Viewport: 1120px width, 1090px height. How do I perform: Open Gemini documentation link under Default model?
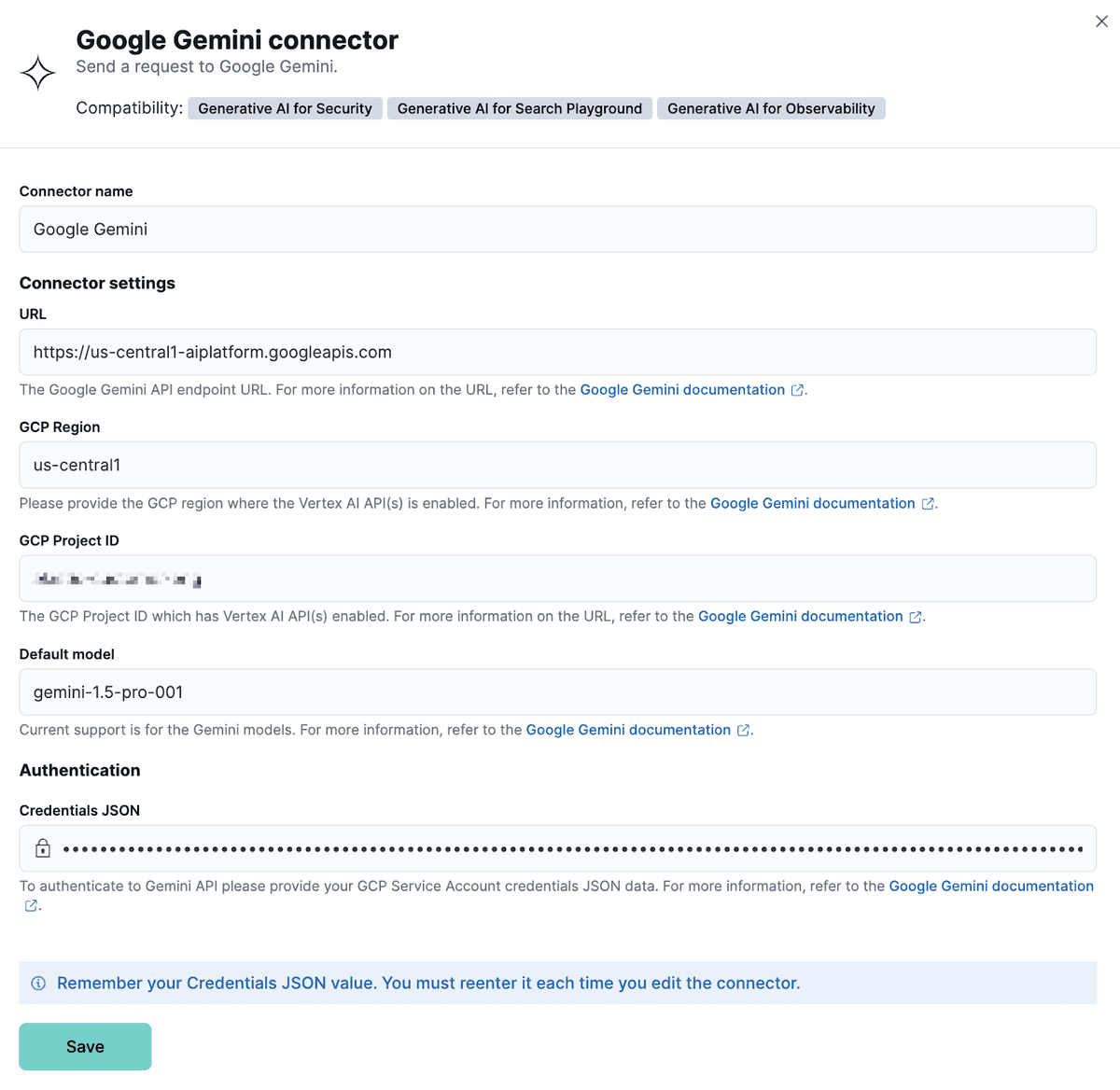point(628,730)
